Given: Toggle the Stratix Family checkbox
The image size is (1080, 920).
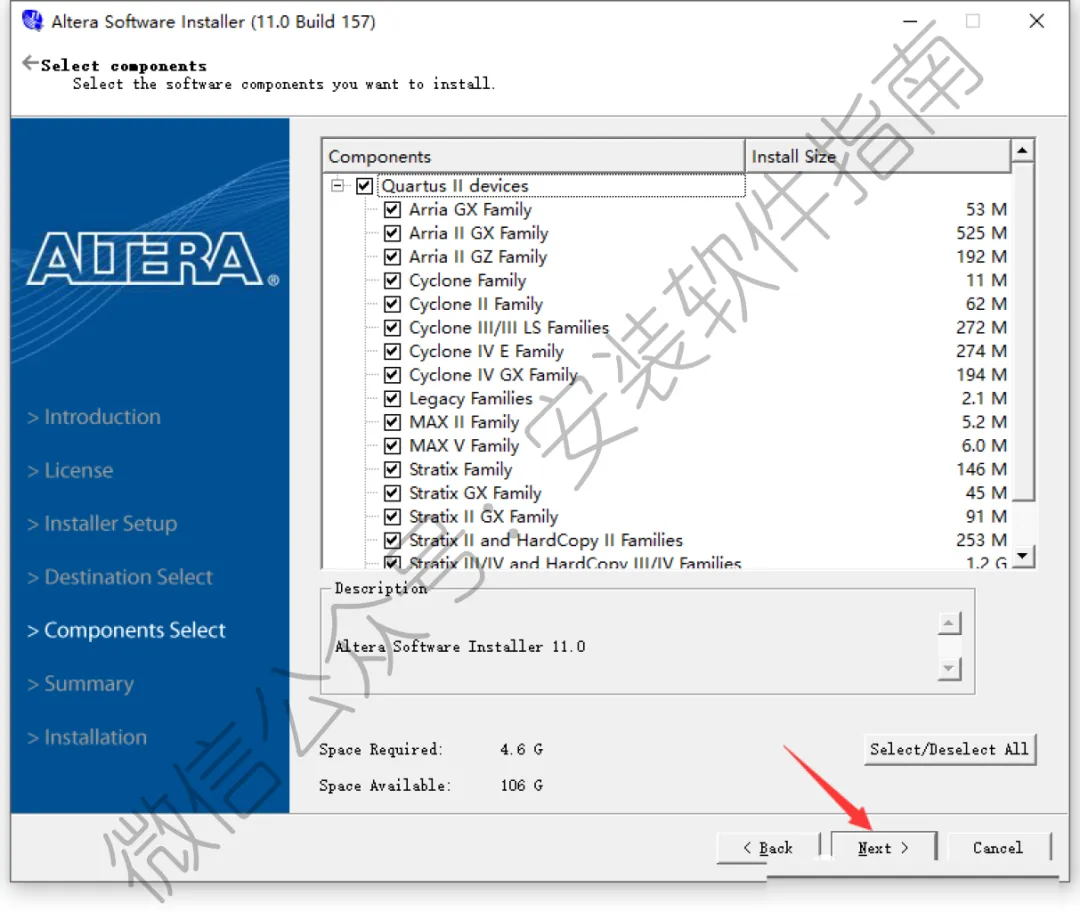Looking at the screenshot, I should [393, 469].
